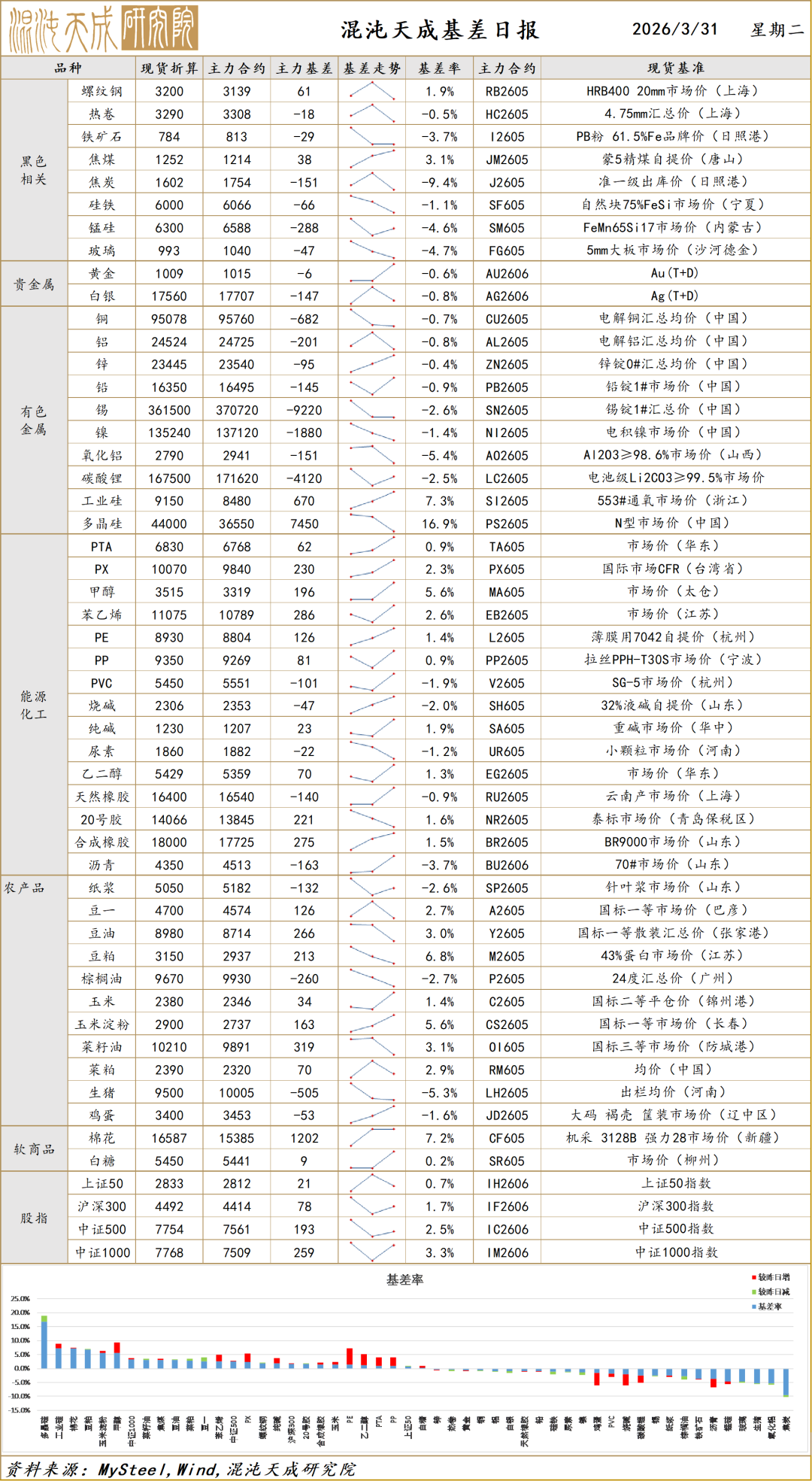Image resolution: width=812 pixels, height=1481 pixels.
Task: Click the 棕榈油 main basis -260
Action: click(304, 979)
